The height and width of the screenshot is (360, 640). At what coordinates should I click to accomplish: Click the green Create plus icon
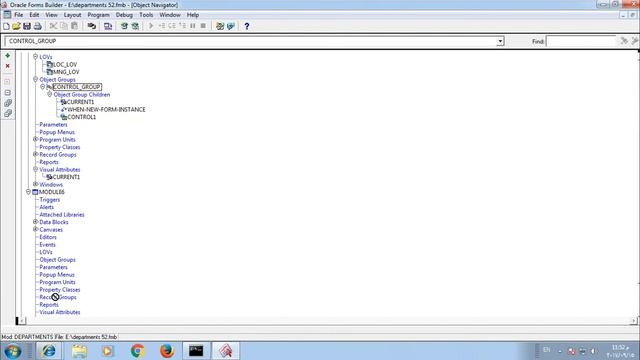pos(7,56)
